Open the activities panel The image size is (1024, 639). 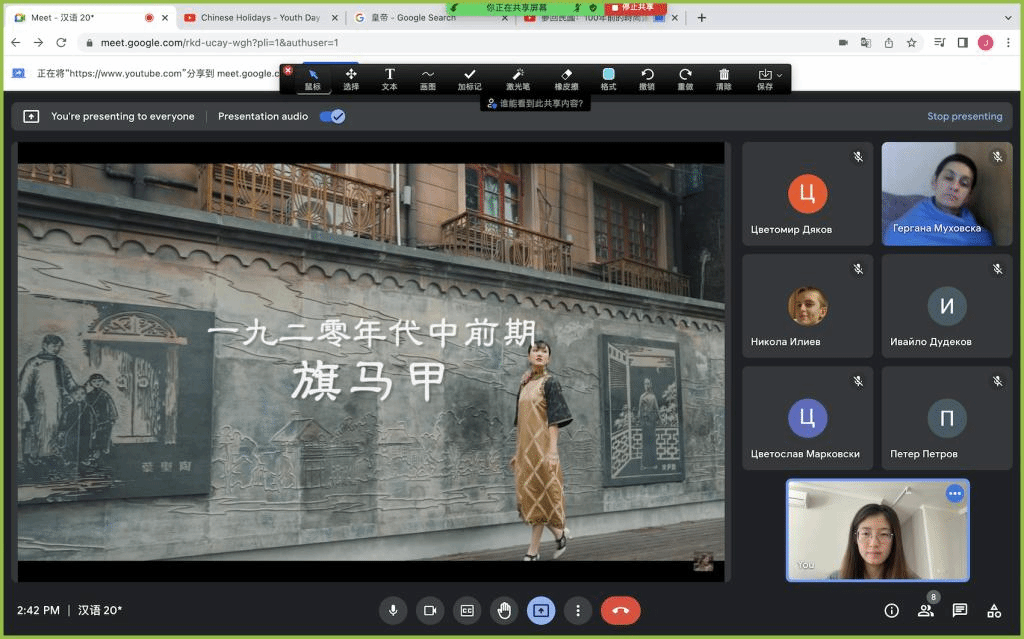[x=994, y=610]
